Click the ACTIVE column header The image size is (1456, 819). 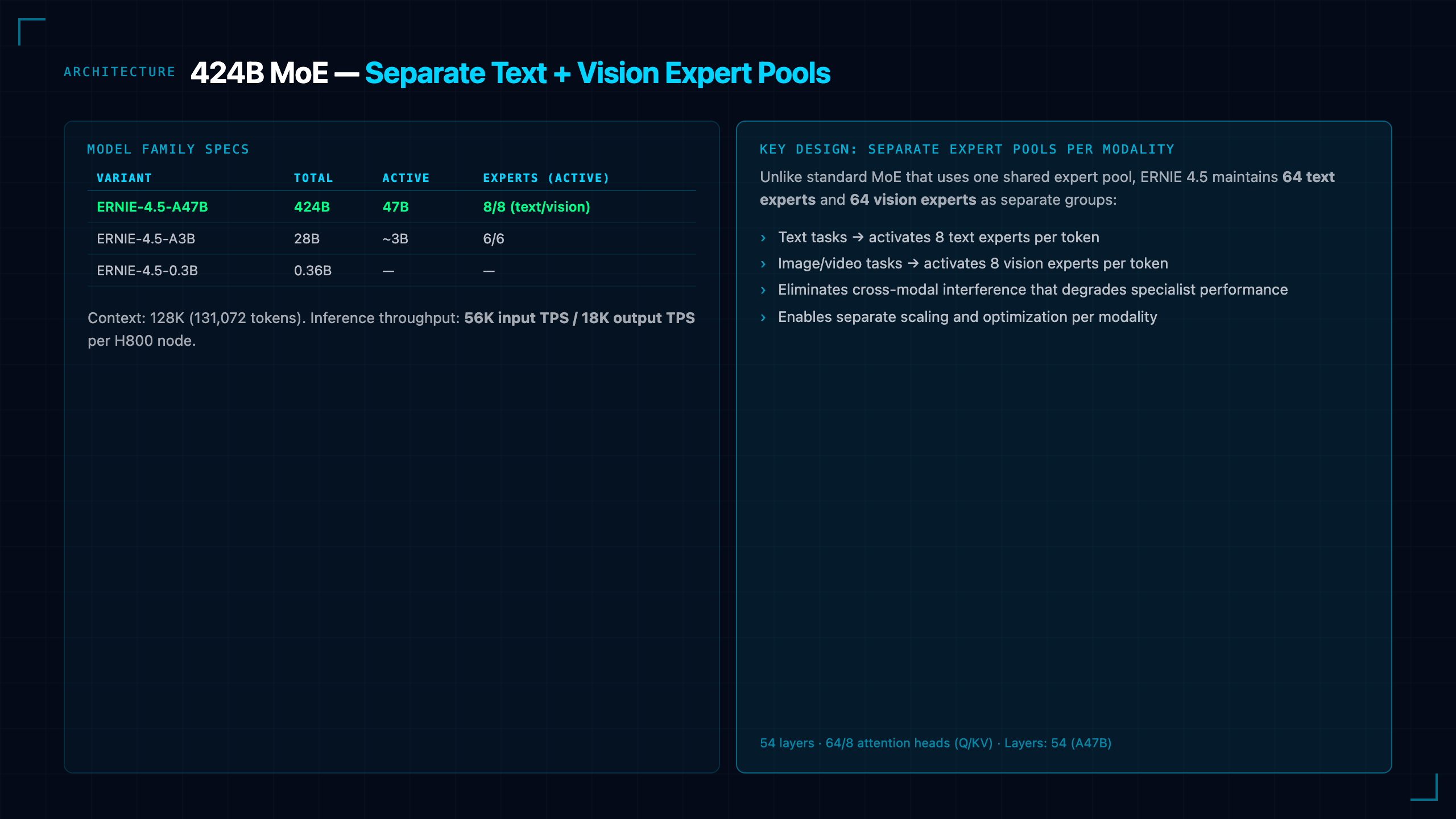point(406,178)
